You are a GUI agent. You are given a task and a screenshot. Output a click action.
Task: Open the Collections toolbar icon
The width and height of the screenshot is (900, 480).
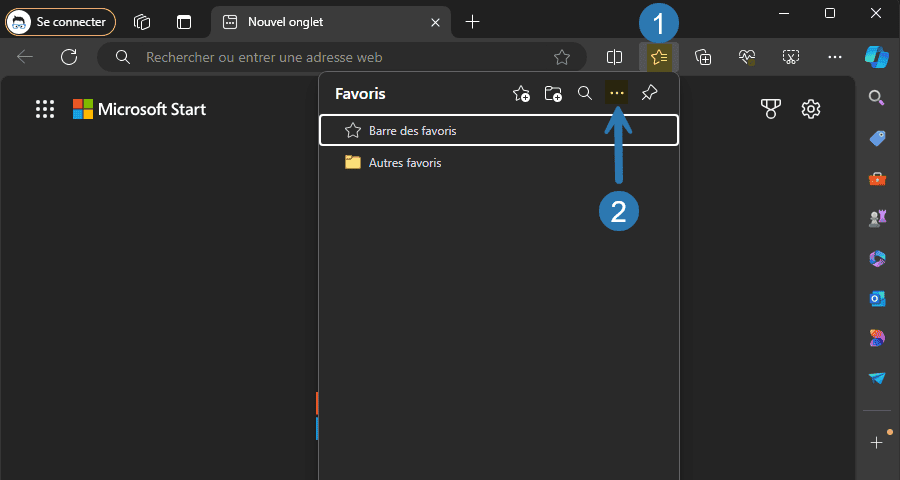pos(703,57)
